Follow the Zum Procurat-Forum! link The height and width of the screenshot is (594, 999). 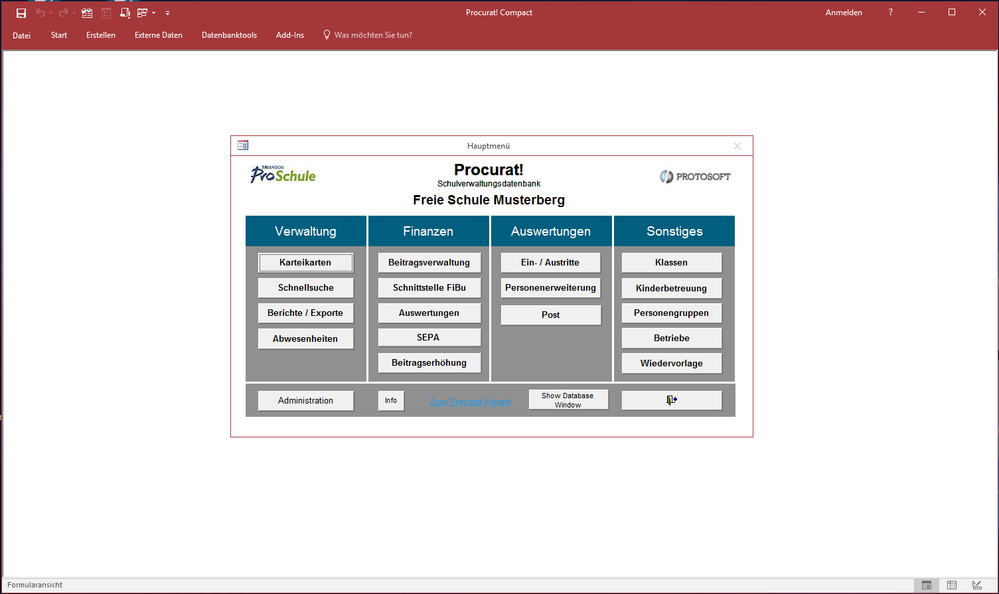pos(471,402)
